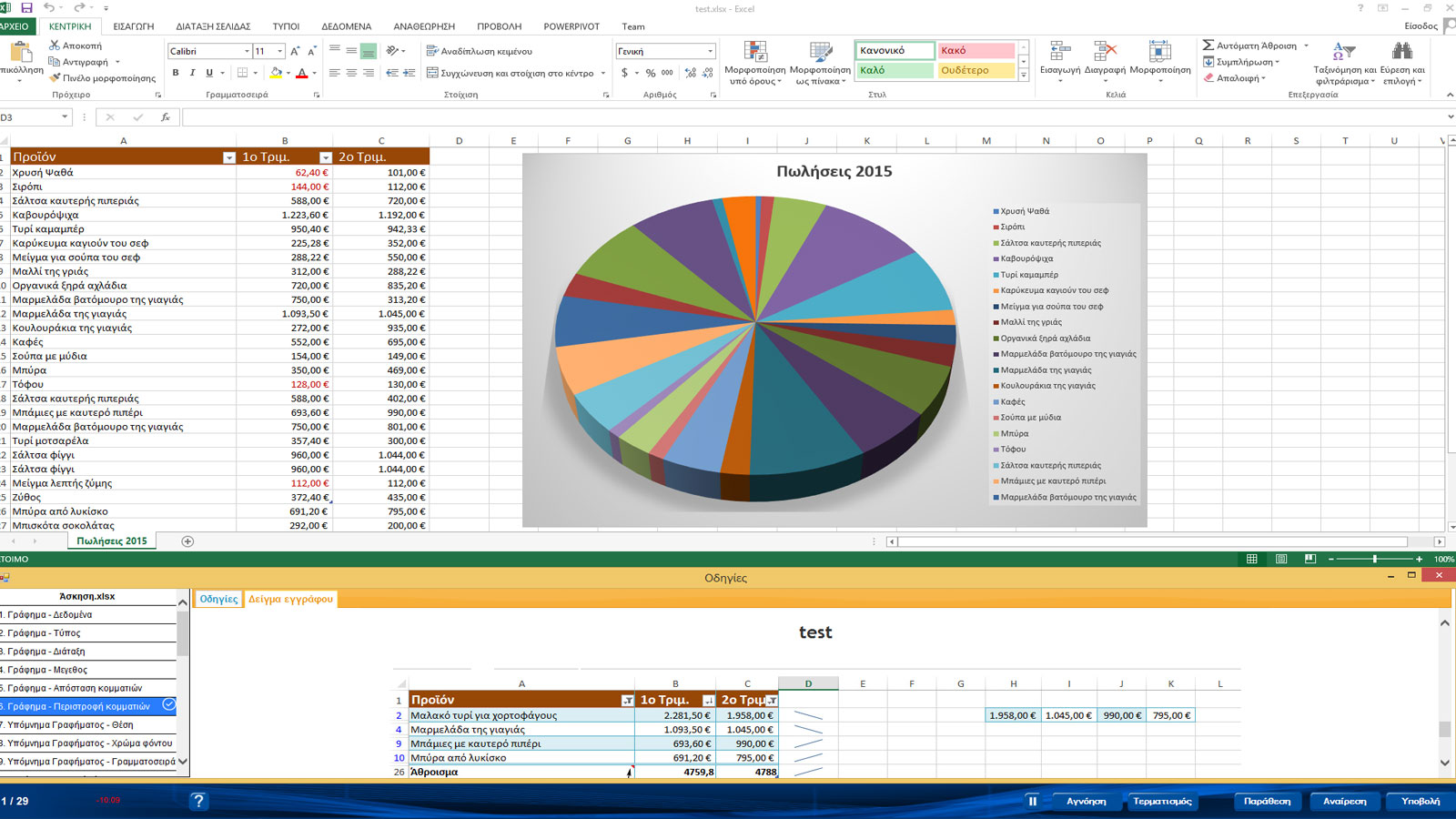This screenshot has height=819, width=1456.
Task: Toggle underline formatting
Action: point(209,73)
